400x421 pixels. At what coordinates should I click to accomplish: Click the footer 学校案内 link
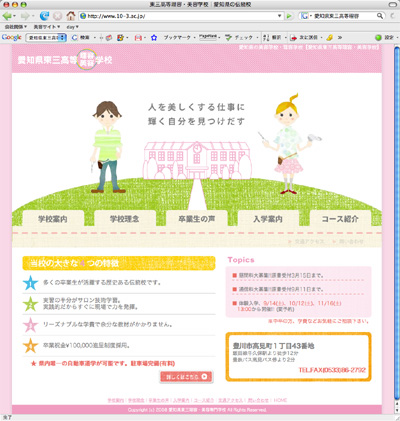(116, 400)
